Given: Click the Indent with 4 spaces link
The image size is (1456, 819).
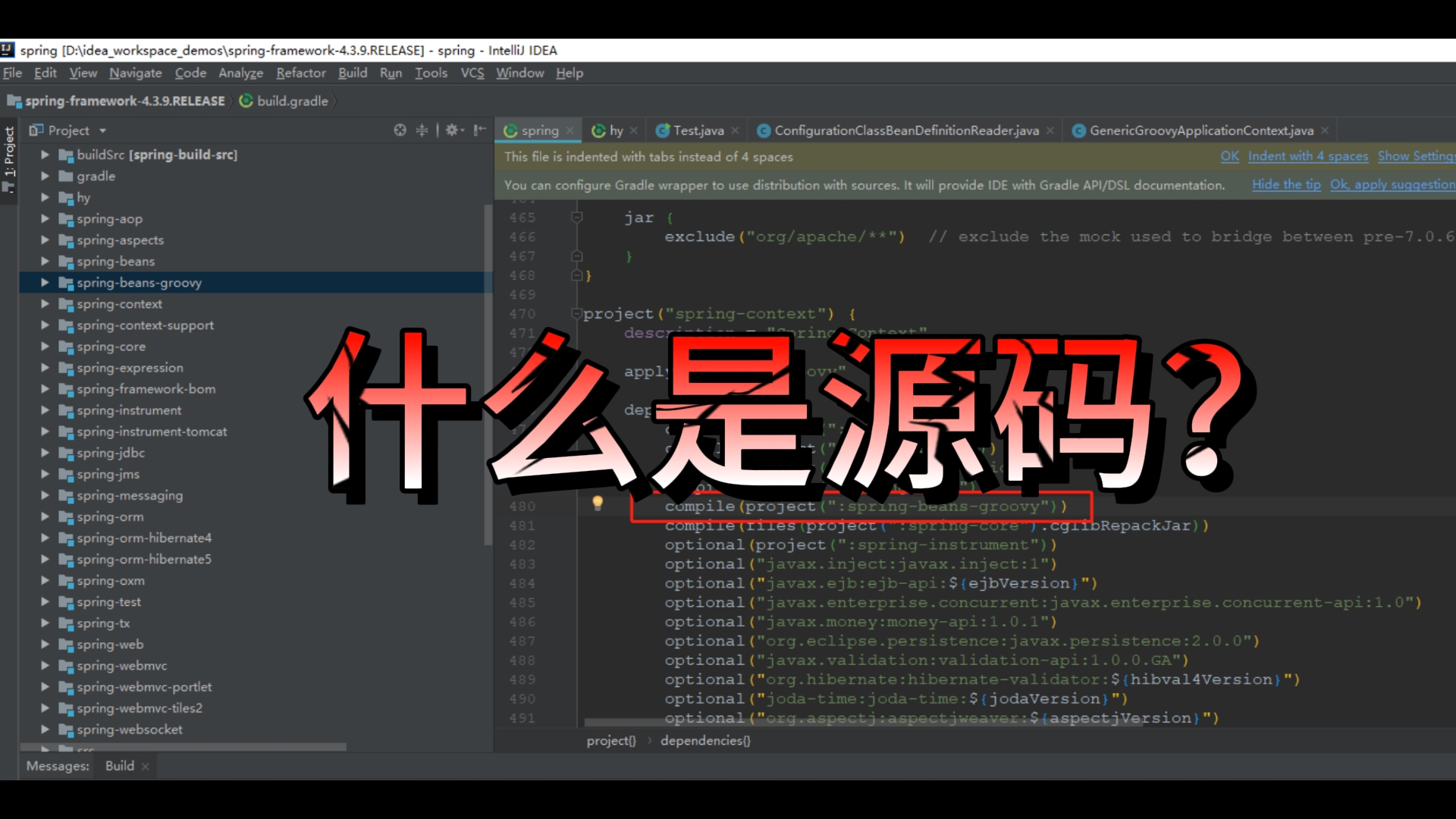Looking at the screenshot, I should click(1308, 156).
